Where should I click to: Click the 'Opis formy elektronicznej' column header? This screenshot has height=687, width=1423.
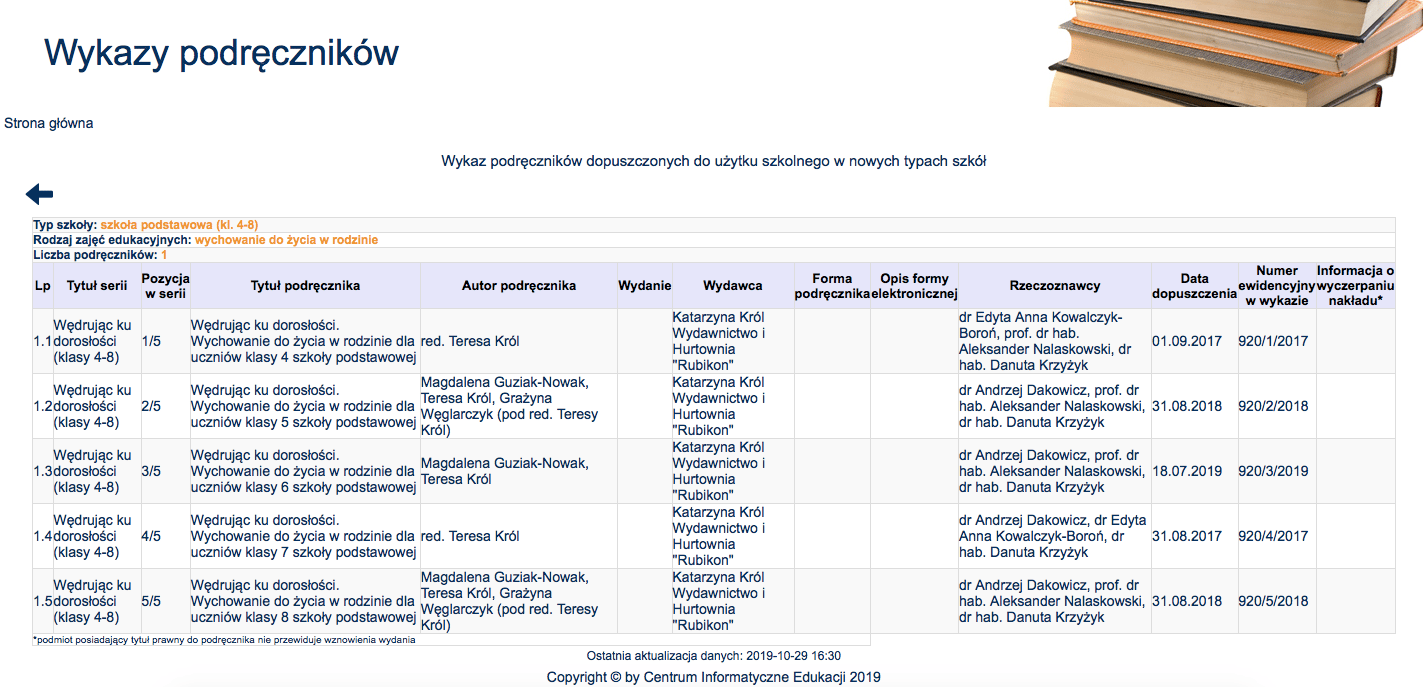[x=914, y=285]
